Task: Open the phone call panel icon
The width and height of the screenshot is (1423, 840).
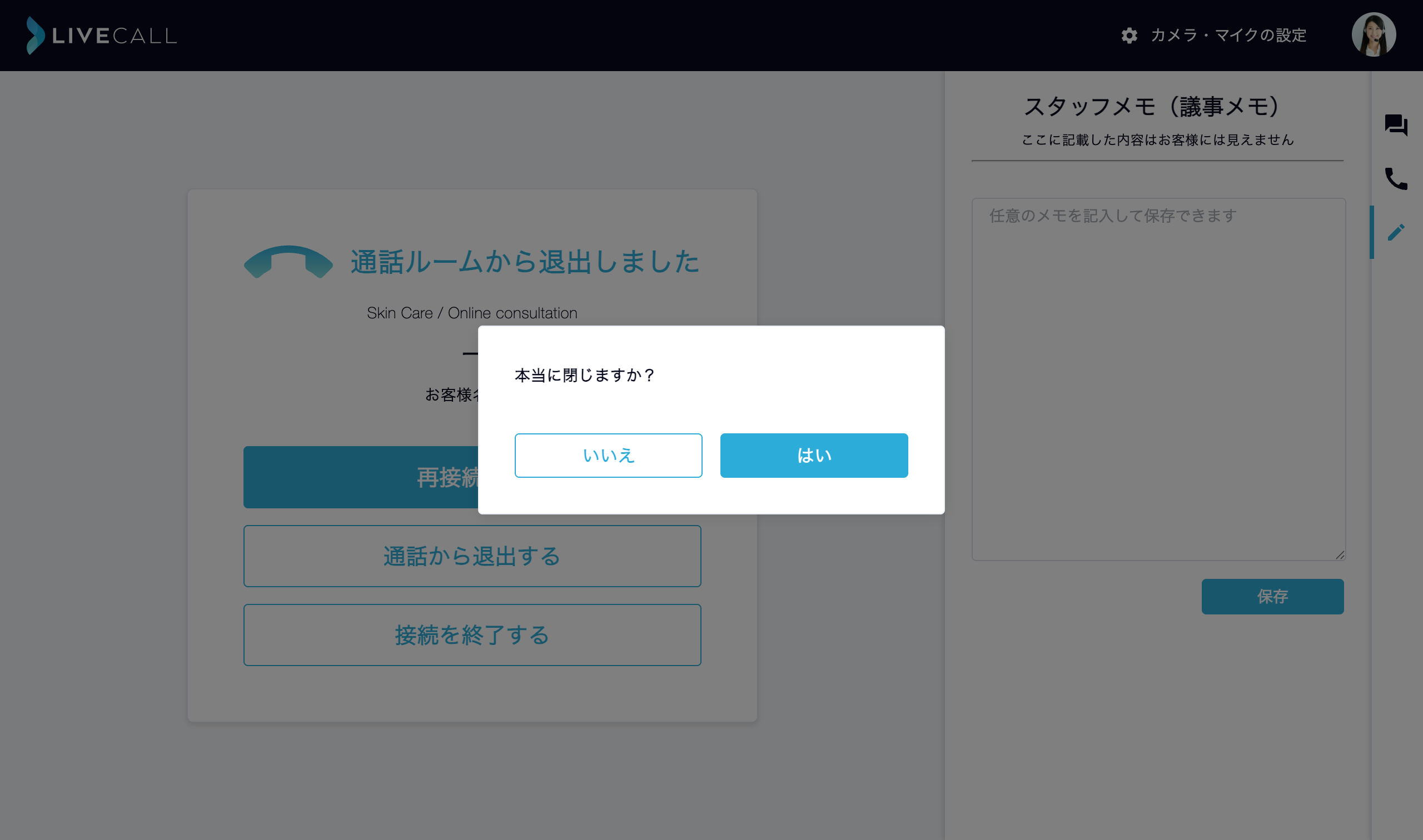Action: pos(1396,178)
